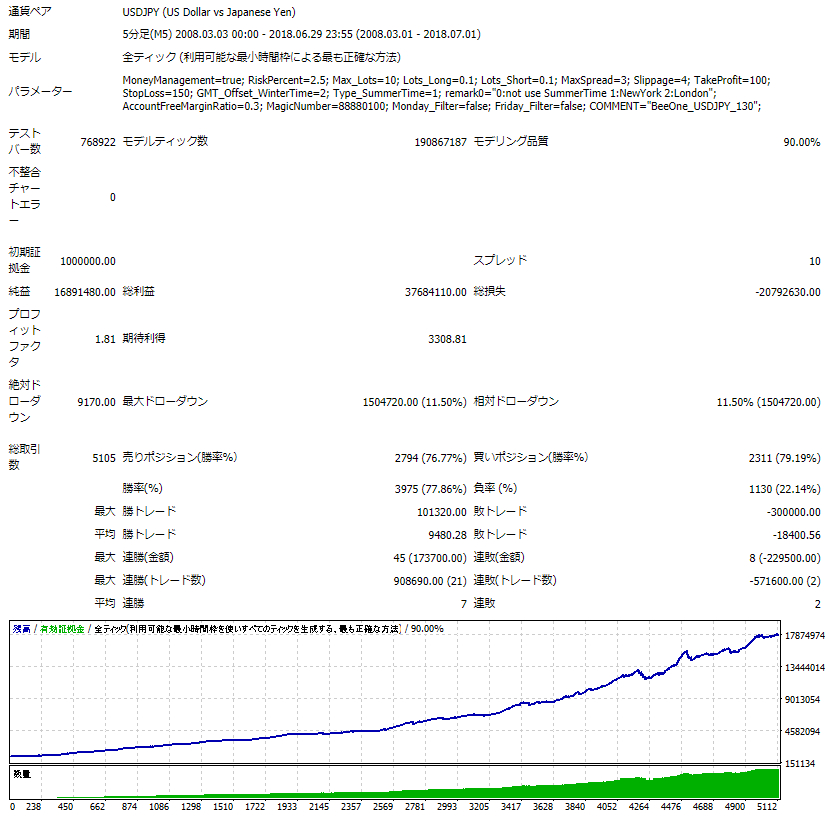Screen dimensions: 829x818
Task: Click the gross profit value 37684110.00
Action: pos(436,292)
